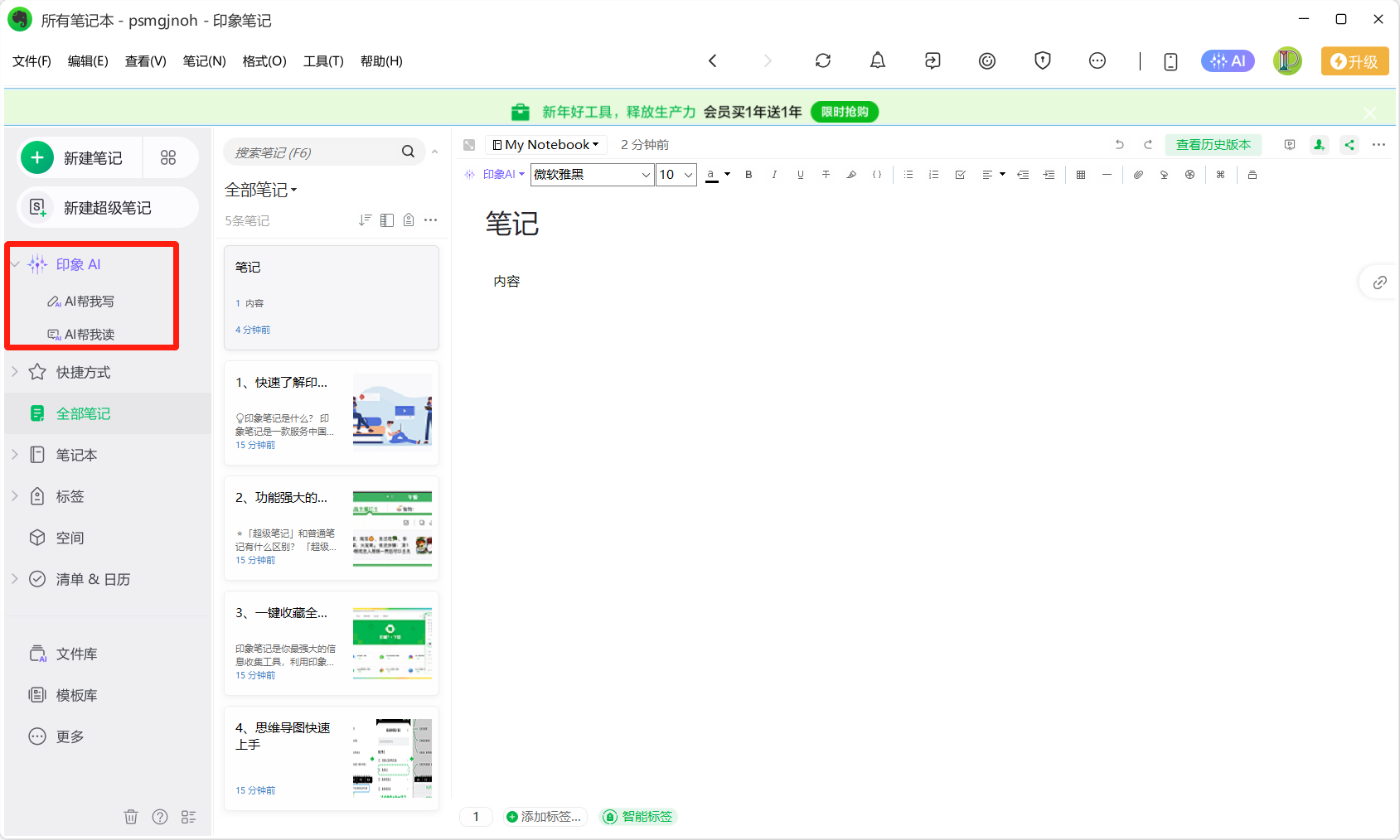Click 添加标签 to add a tag
The width and height of the screenshot is (1400, 840).
(x=545, y=817)
